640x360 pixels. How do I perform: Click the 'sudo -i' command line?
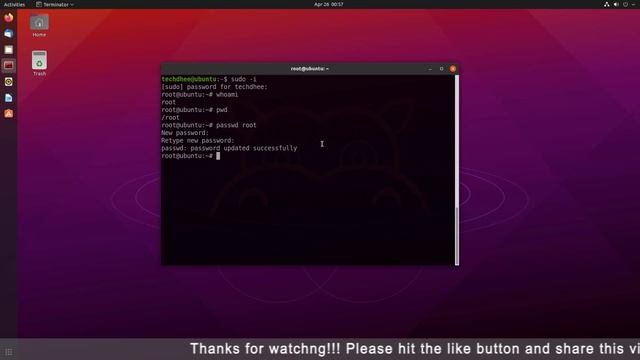pyautogui.click(x=209, y=79)
